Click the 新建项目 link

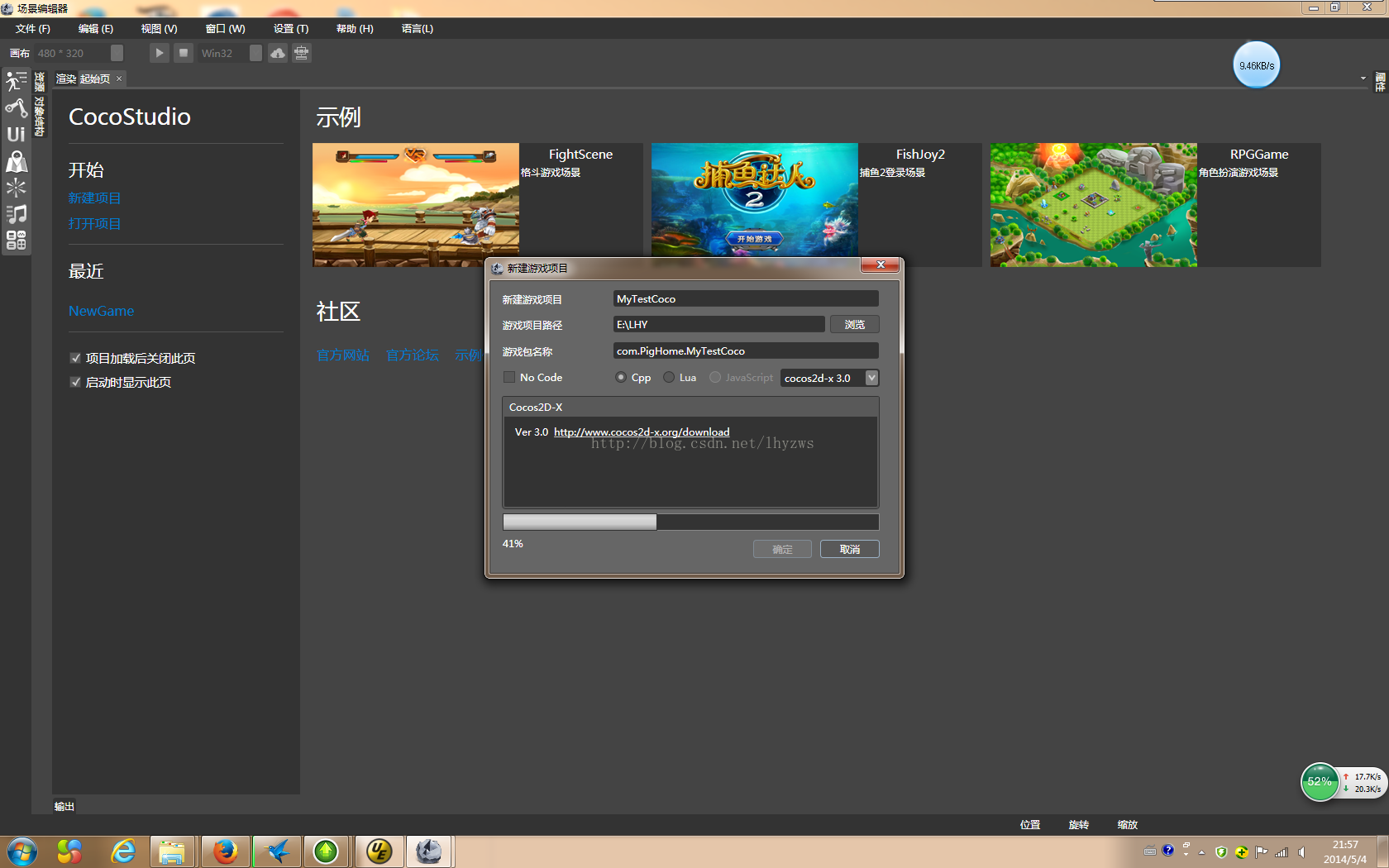[94, 198]
